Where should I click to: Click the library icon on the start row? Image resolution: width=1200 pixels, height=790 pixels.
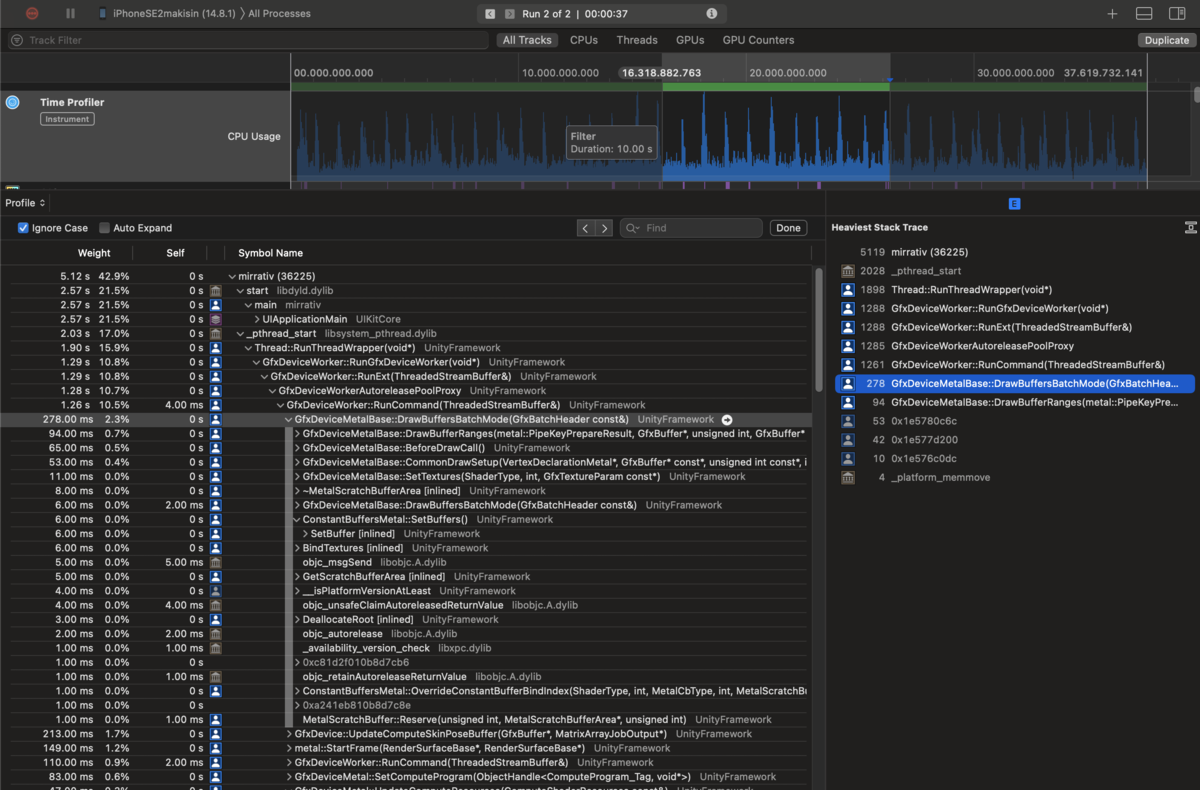(215, 290)
